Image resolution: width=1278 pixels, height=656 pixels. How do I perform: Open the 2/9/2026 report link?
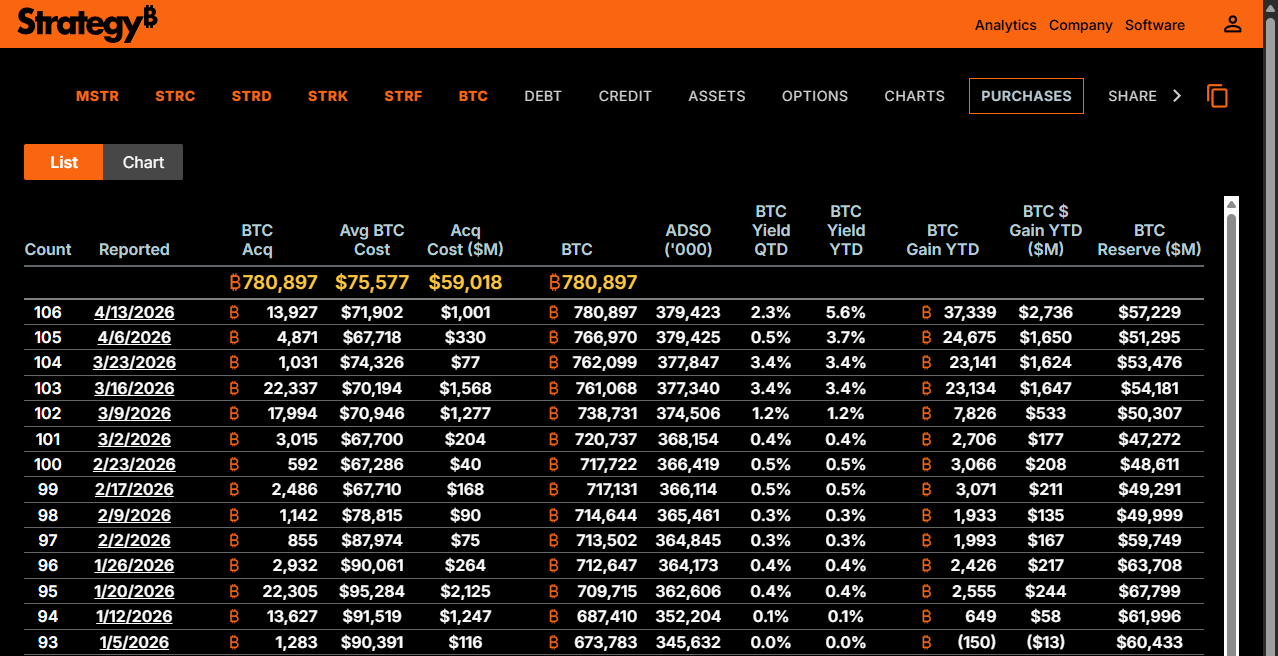click(134, 515)
